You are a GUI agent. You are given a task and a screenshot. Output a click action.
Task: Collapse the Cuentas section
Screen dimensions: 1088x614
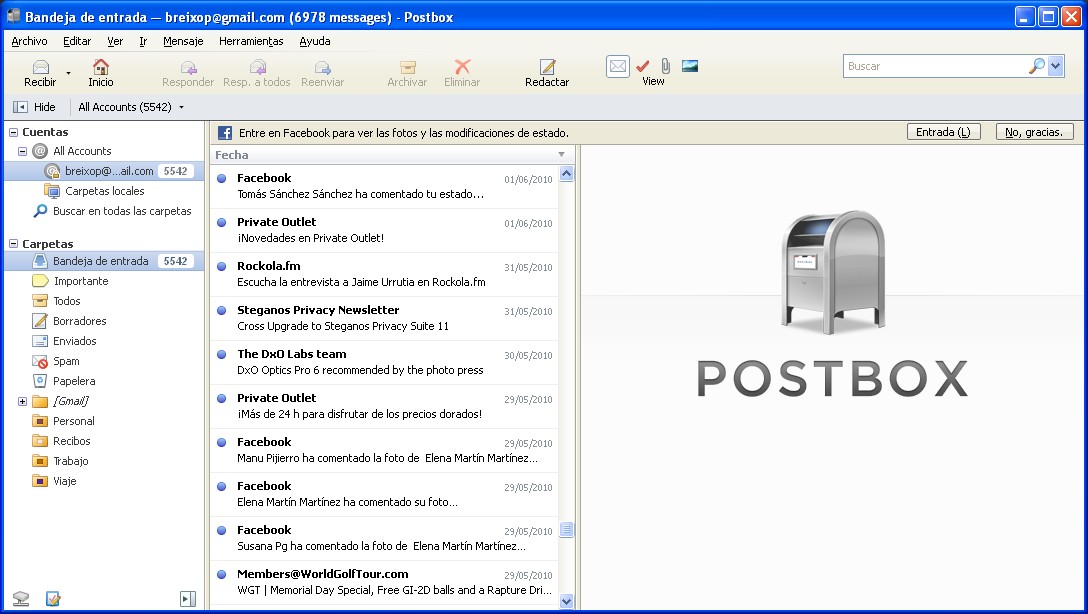[13, 132]
